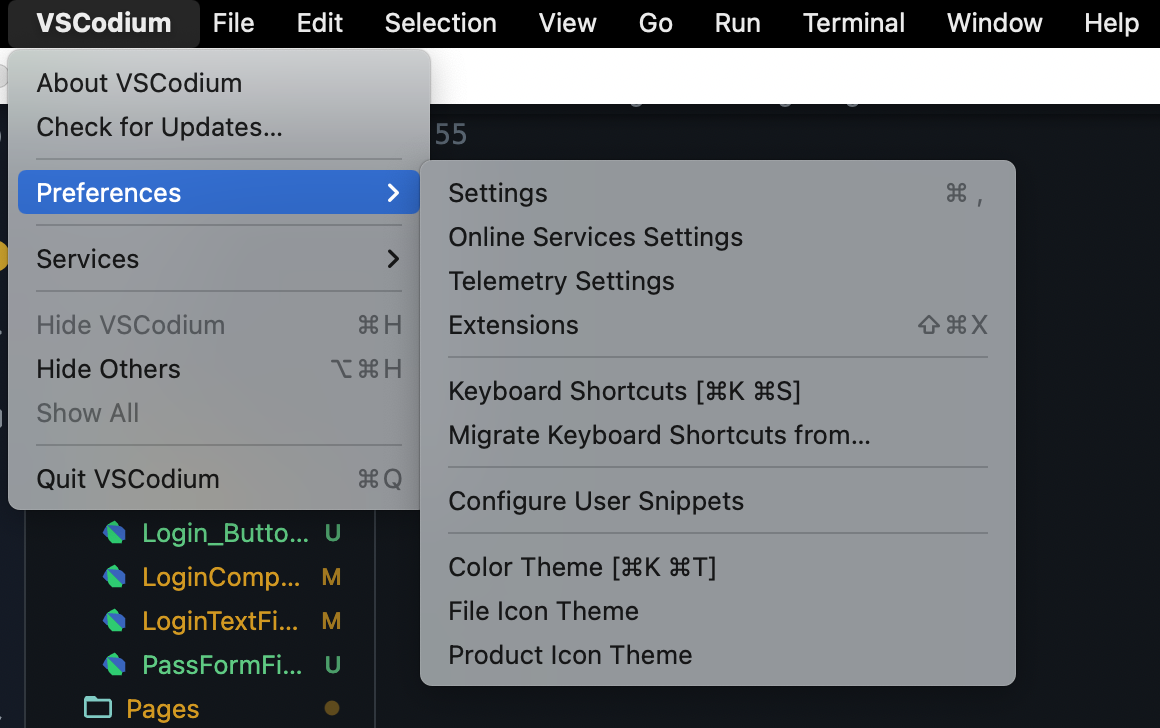Open Login_Butto... file in explorer
The width and height of the screenshot is (1160, 728).
(225, 533)
